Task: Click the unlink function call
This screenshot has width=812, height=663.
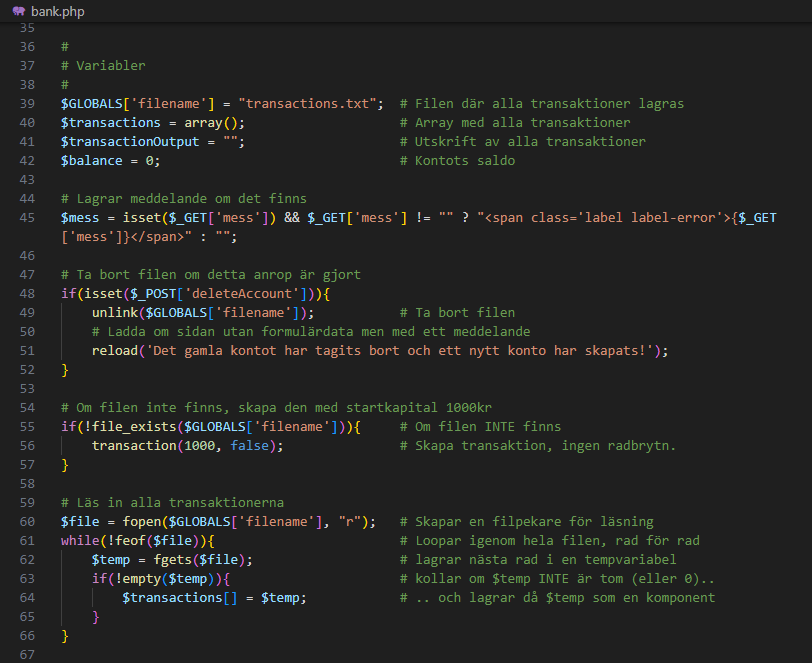Action: coord(115,313)
